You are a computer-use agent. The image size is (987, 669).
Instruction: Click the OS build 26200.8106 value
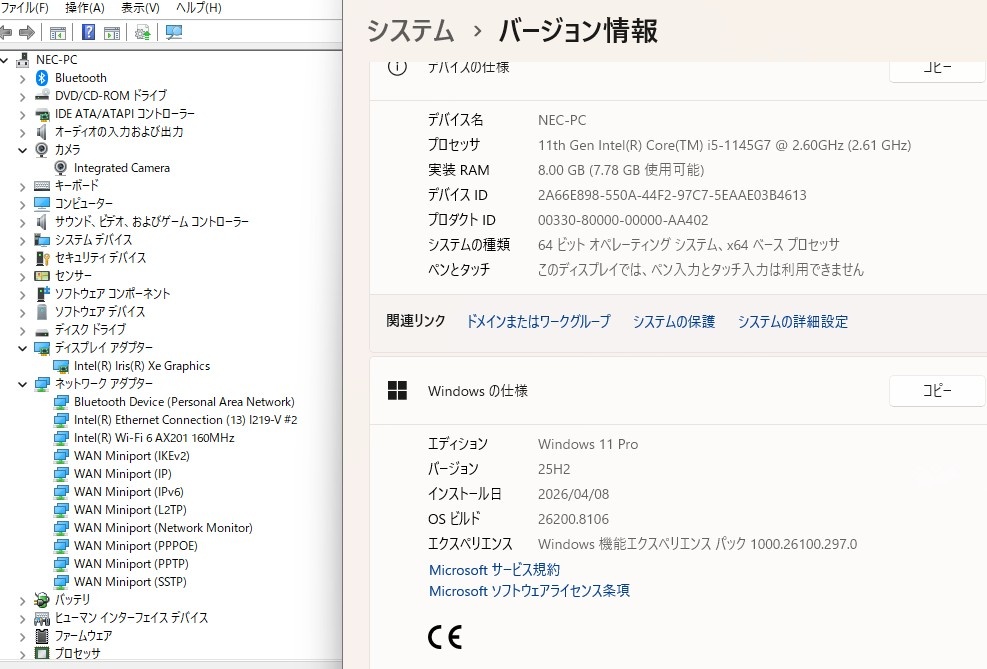tap(573, 519)
